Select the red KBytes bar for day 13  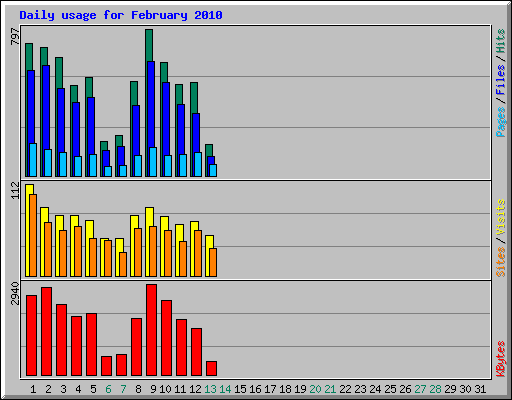click(x=211, y=369)
